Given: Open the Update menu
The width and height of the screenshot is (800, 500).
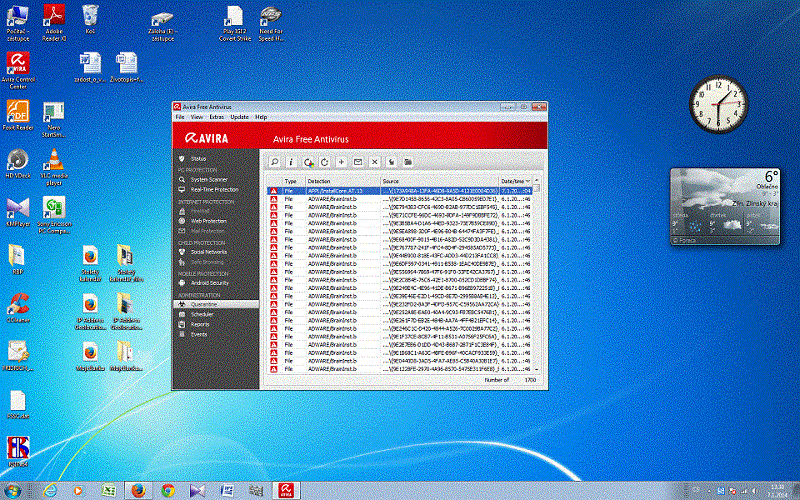Looking at the screenshot, I should tap(239, 117).
